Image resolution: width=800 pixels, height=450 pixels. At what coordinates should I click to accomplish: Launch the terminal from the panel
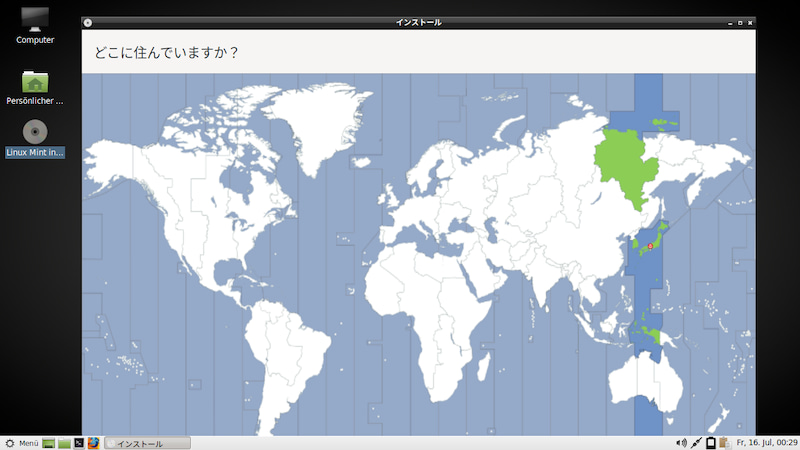point(79,443)
